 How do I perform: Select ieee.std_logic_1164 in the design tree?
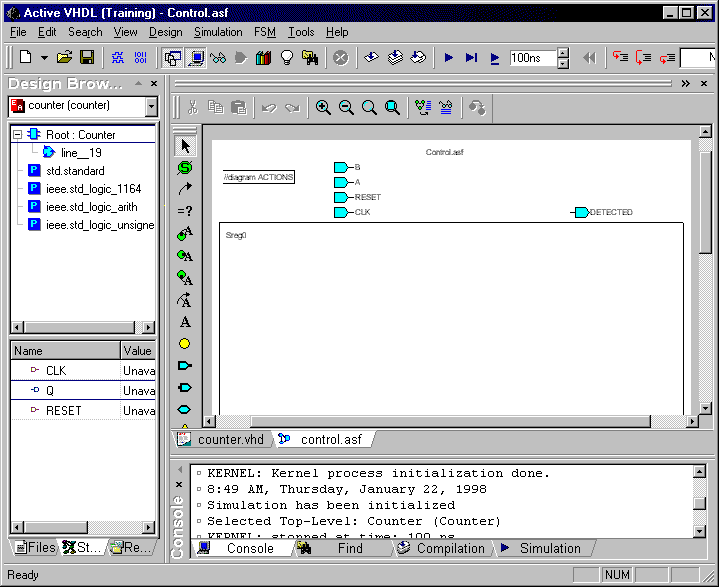[x=93, y=189]
